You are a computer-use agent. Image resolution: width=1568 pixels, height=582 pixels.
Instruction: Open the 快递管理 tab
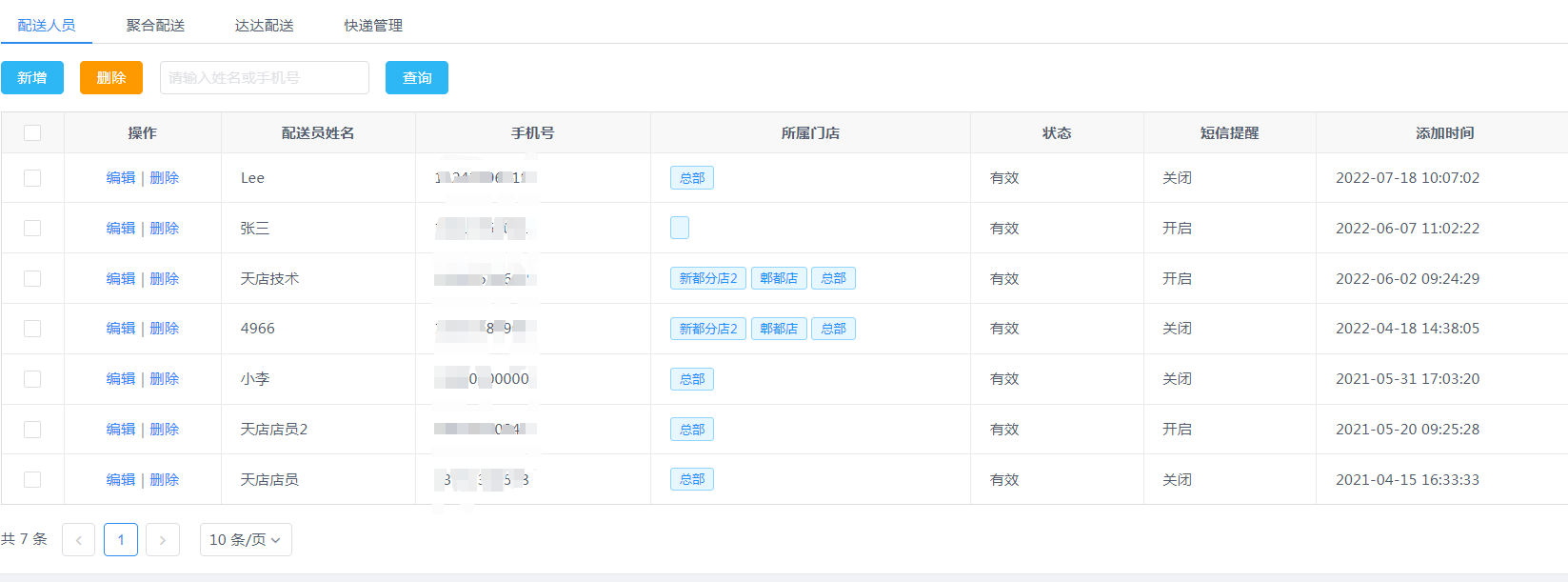pos(373,26)
